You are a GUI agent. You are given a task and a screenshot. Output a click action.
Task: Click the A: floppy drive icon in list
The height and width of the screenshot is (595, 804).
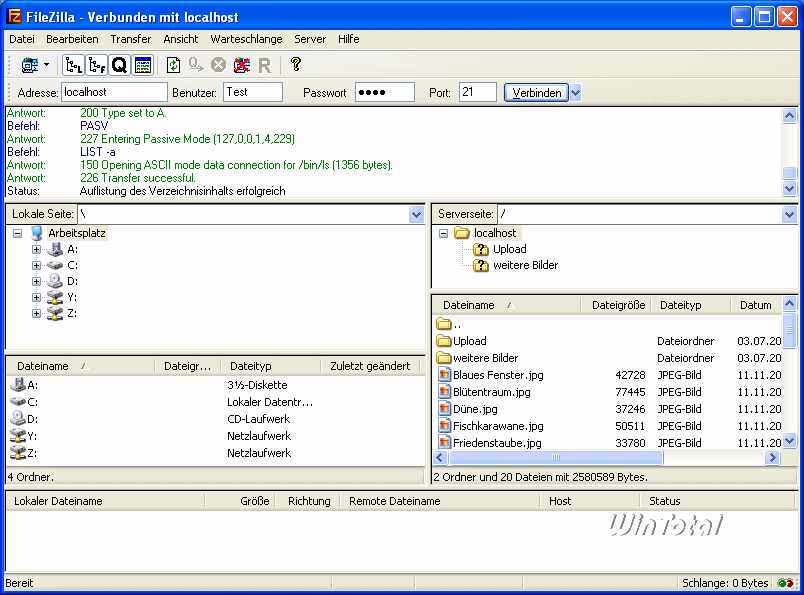(x=18, y=385)
